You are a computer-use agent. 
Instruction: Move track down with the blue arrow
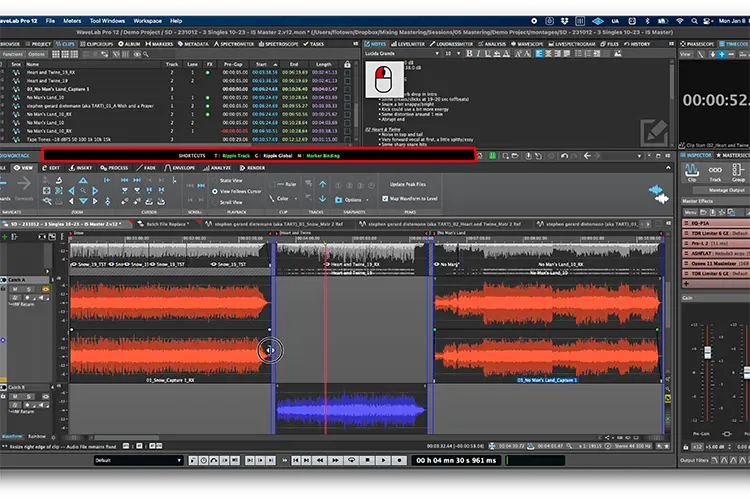click(323, 199)
